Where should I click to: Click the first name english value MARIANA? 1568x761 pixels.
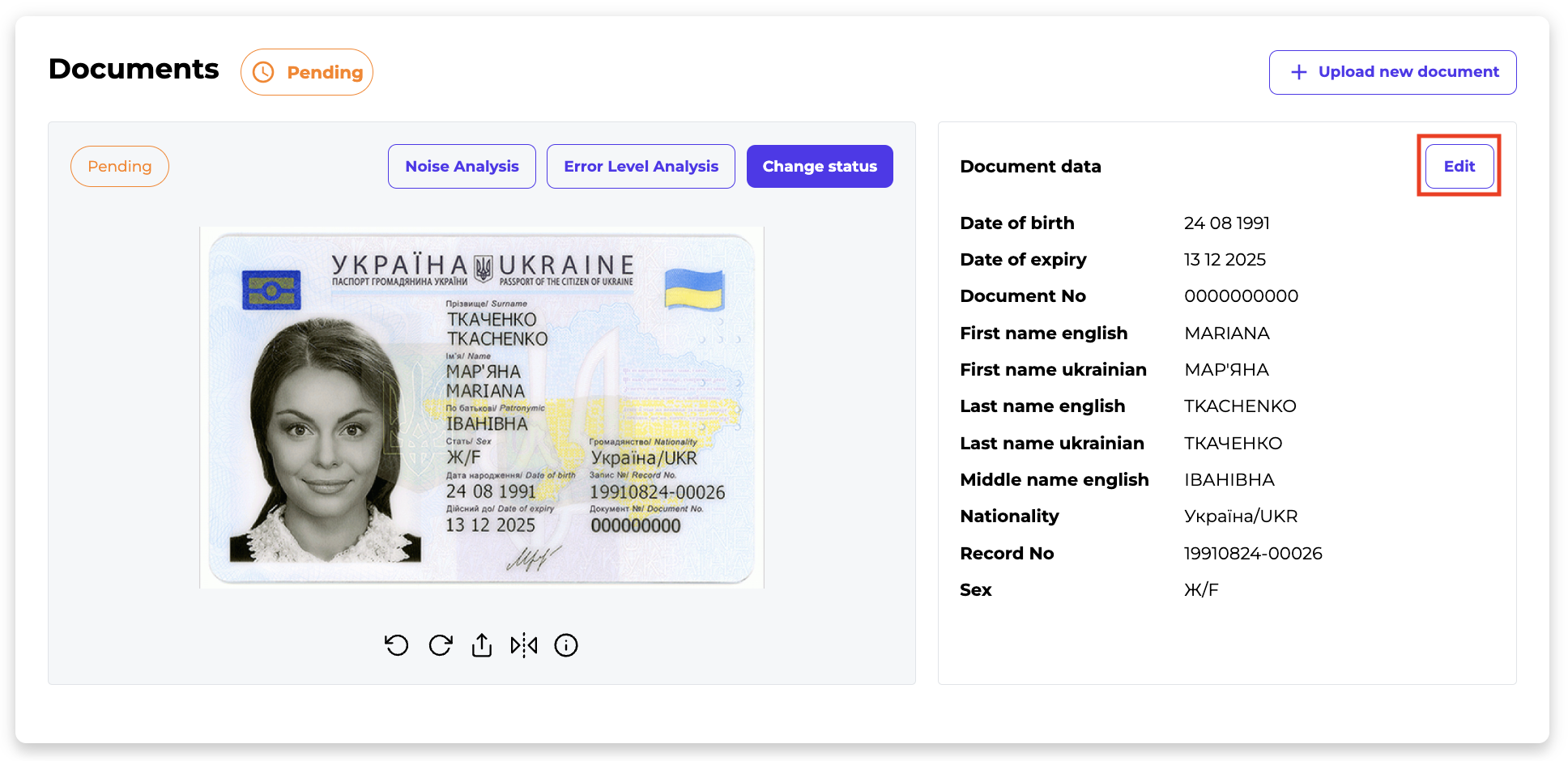(x=1226, y=334)
